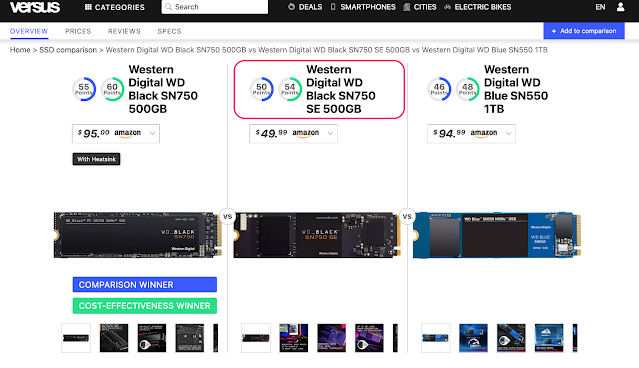Focus the Search input field
The width and height of the screenshot is (639, 368).
(x=215, y=7)
